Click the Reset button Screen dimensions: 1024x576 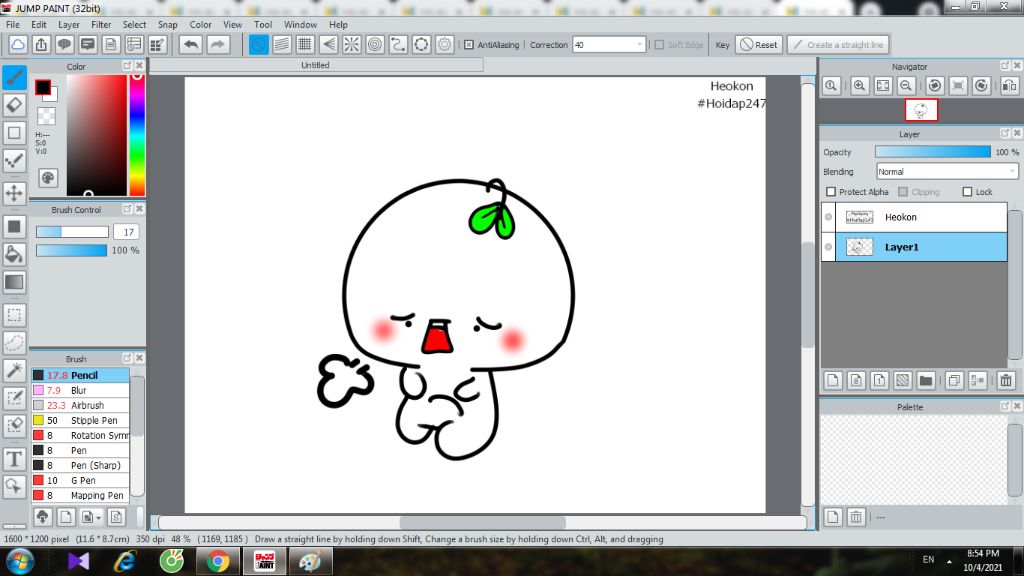pos(759,44)
